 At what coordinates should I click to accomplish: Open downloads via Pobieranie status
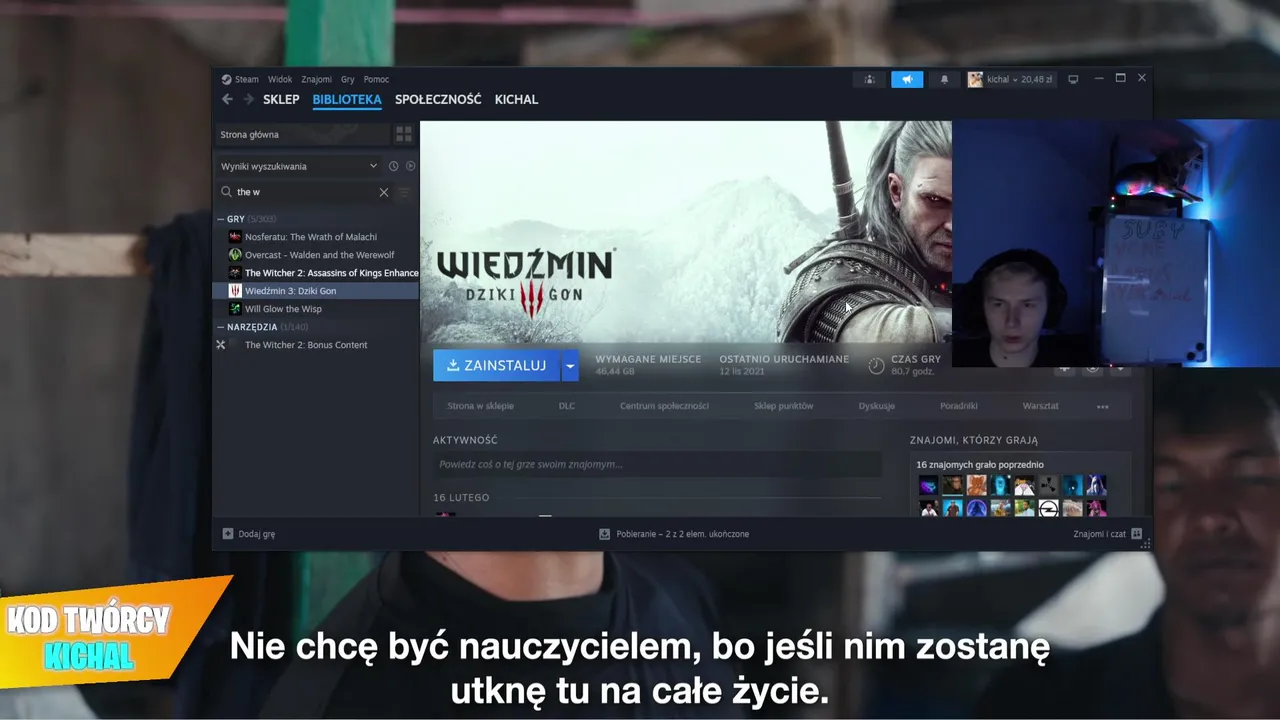674,534
